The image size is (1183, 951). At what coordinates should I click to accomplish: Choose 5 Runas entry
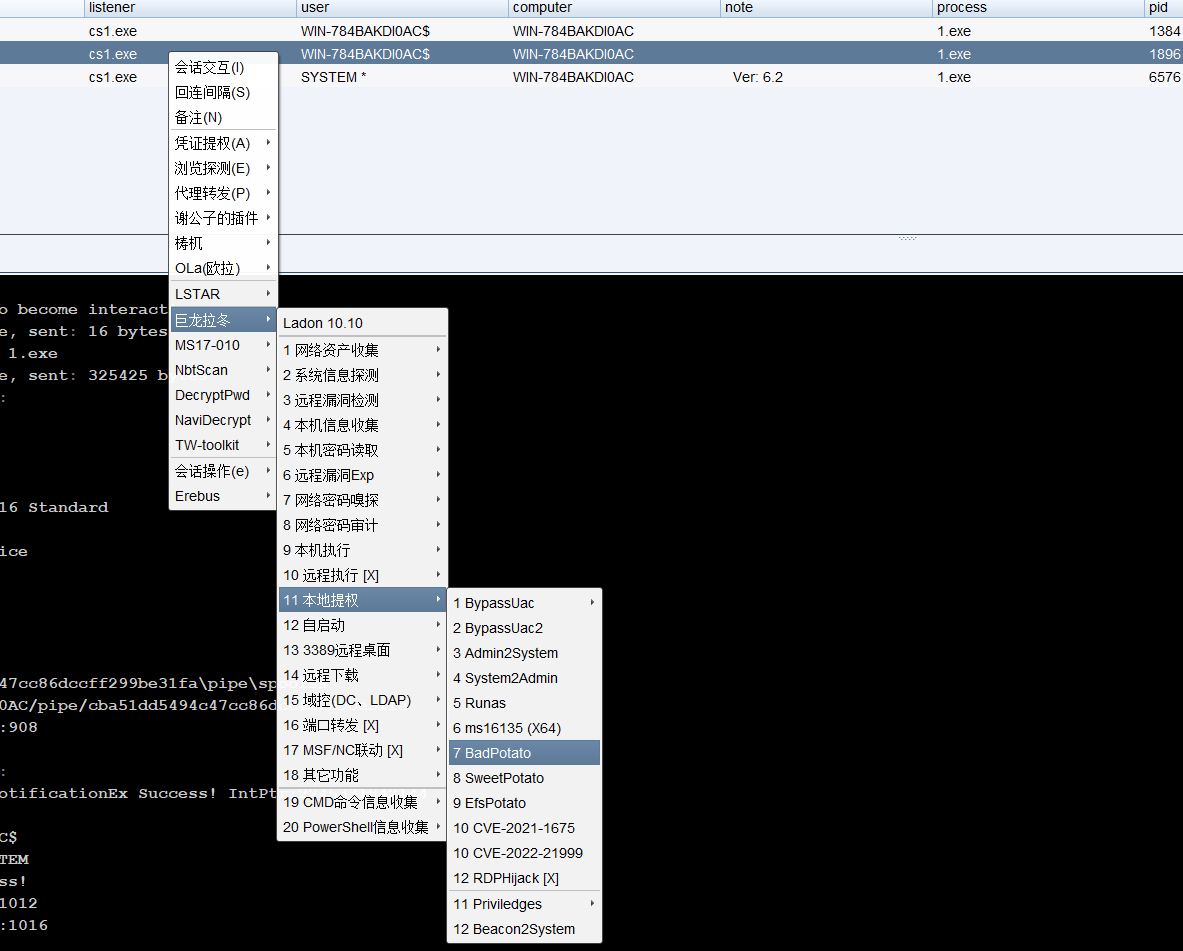(524, 703)
